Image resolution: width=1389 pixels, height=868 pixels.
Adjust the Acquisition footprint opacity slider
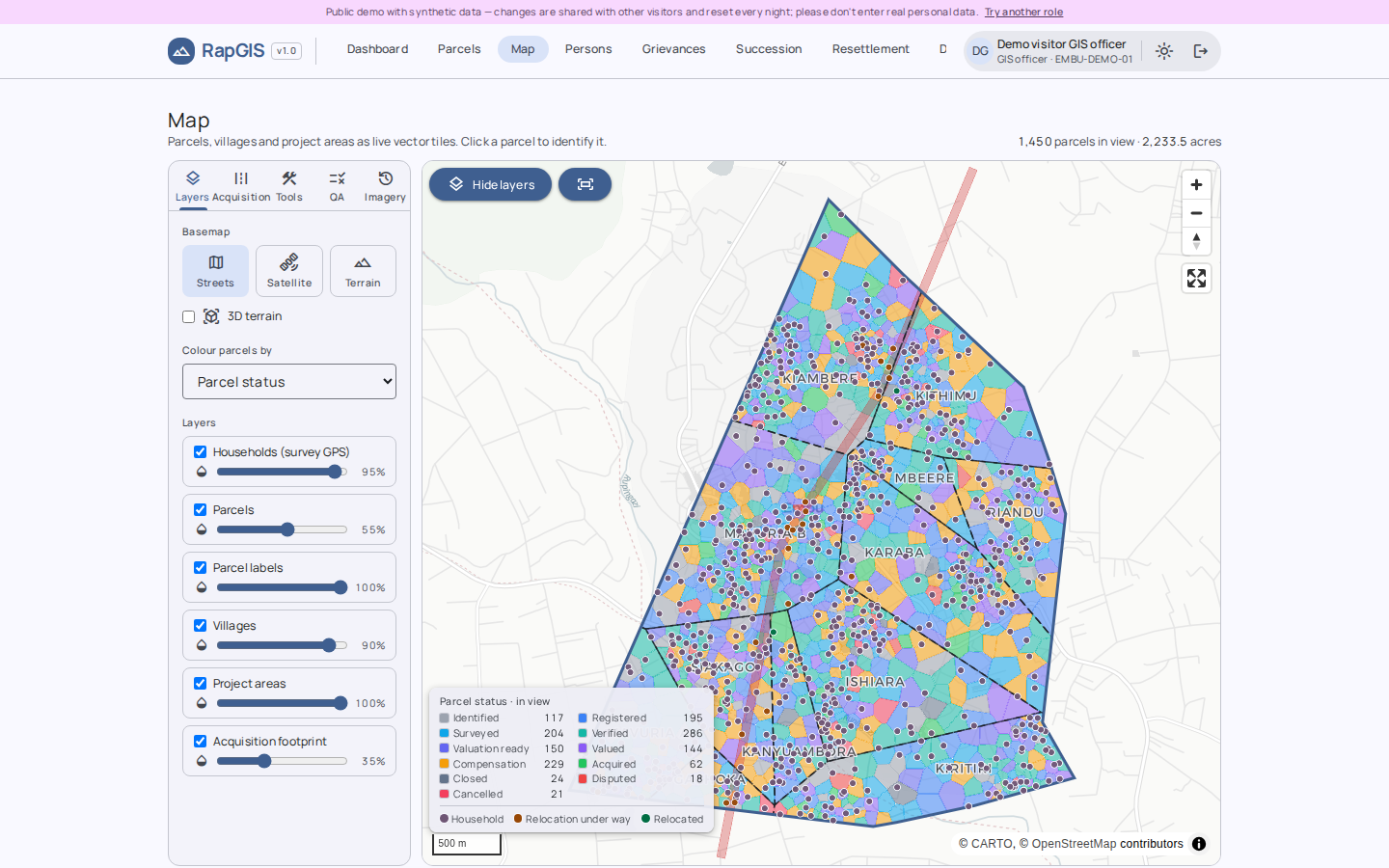pyautogui.click(x=282, y=761)
